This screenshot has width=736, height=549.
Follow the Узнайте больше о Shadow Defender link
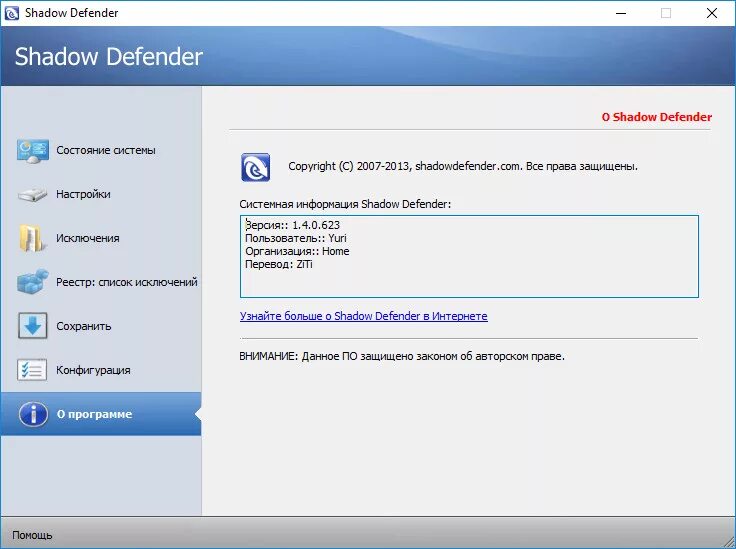[364, 316]
